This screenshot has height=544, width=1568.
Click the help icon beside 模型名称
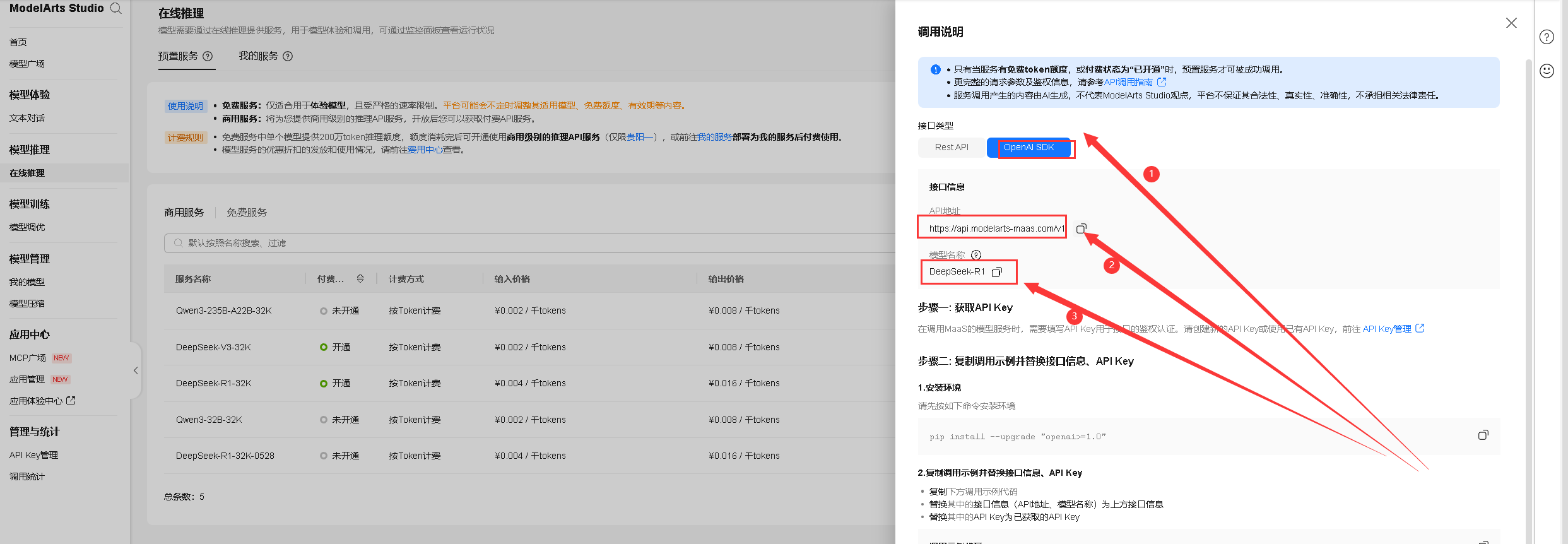pyautogui.click(x=976, y=255)
